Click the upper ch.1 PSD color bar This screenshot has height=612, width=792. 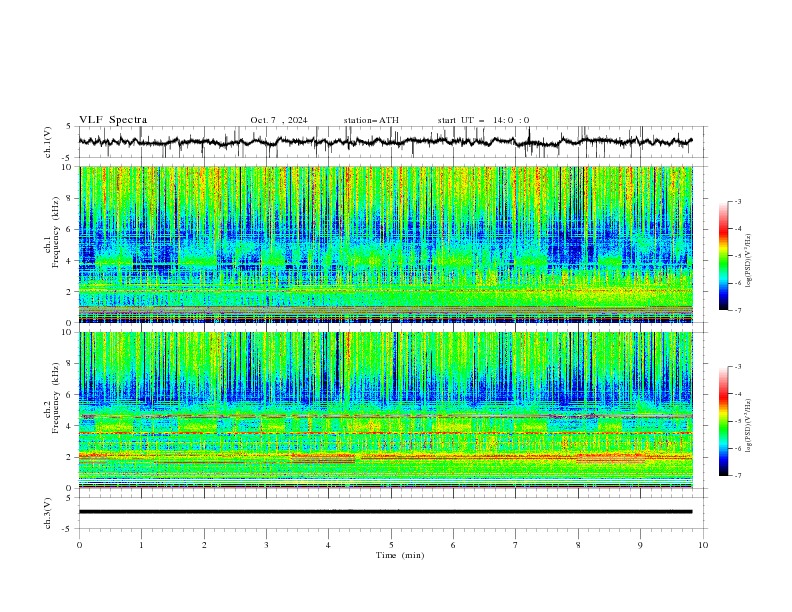point(723,256)
